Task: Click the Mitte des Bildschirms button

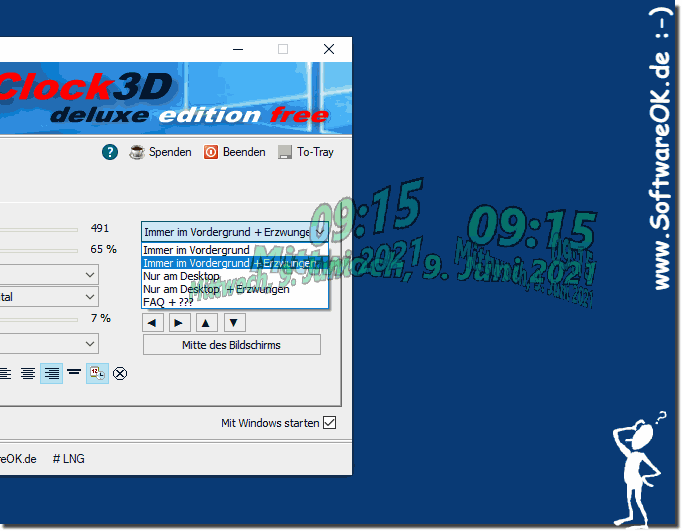Action: click(231, 345)
